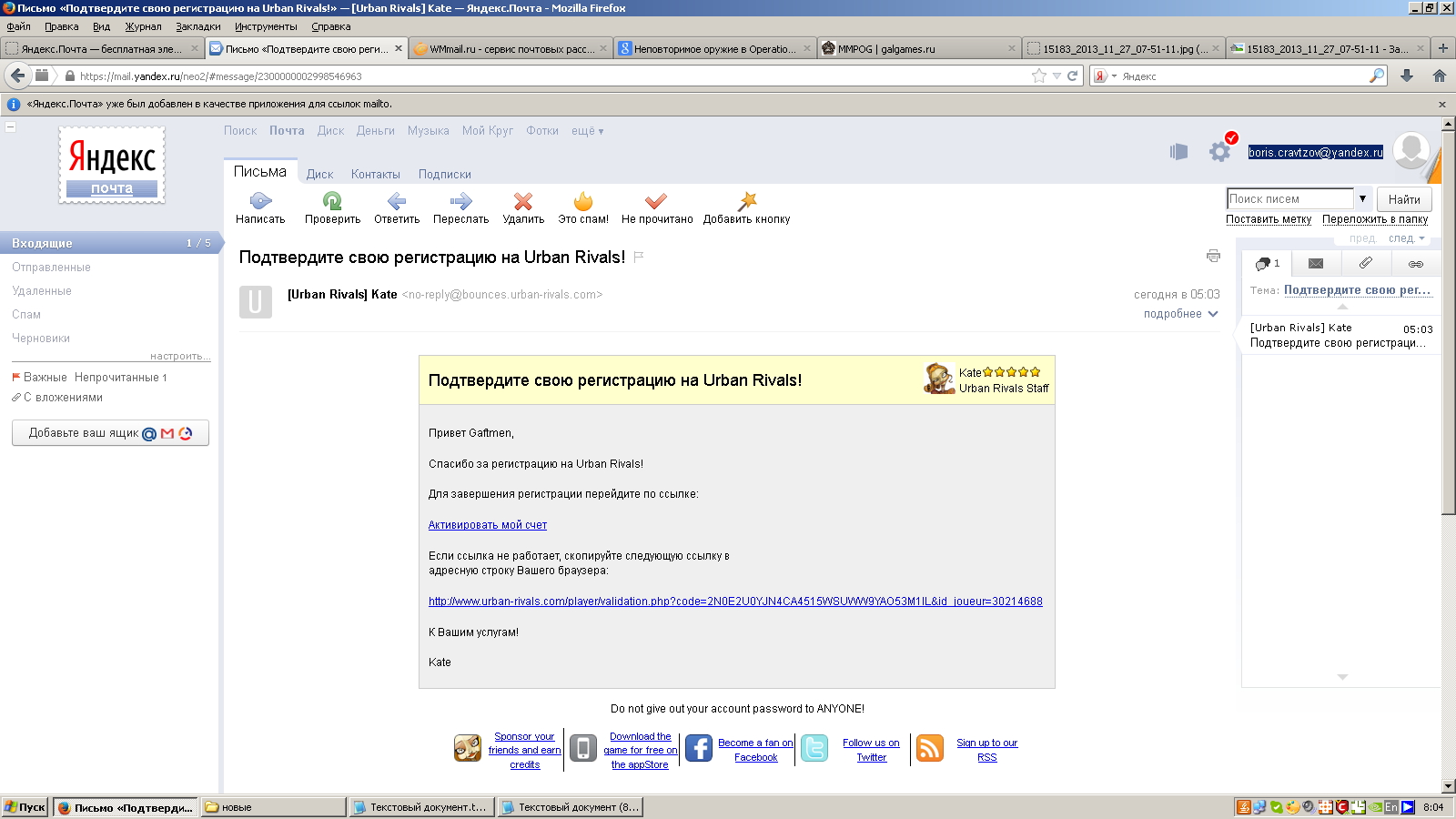The image size is (1456, 819).
Task: Open the Отправленные folder
Action: [x=51, y=268]
